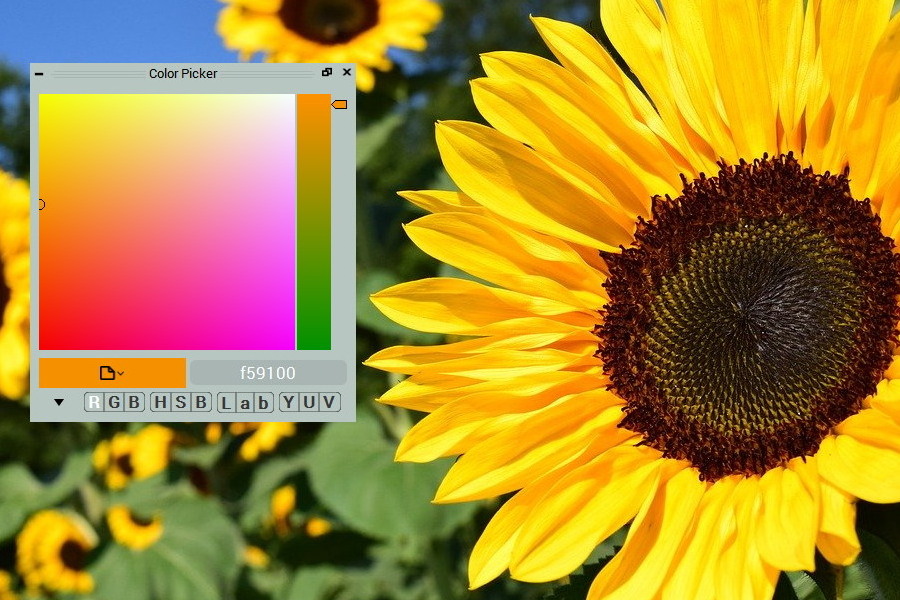Select the a channel of Lab

pyautogui.click(x=245, y=403)
